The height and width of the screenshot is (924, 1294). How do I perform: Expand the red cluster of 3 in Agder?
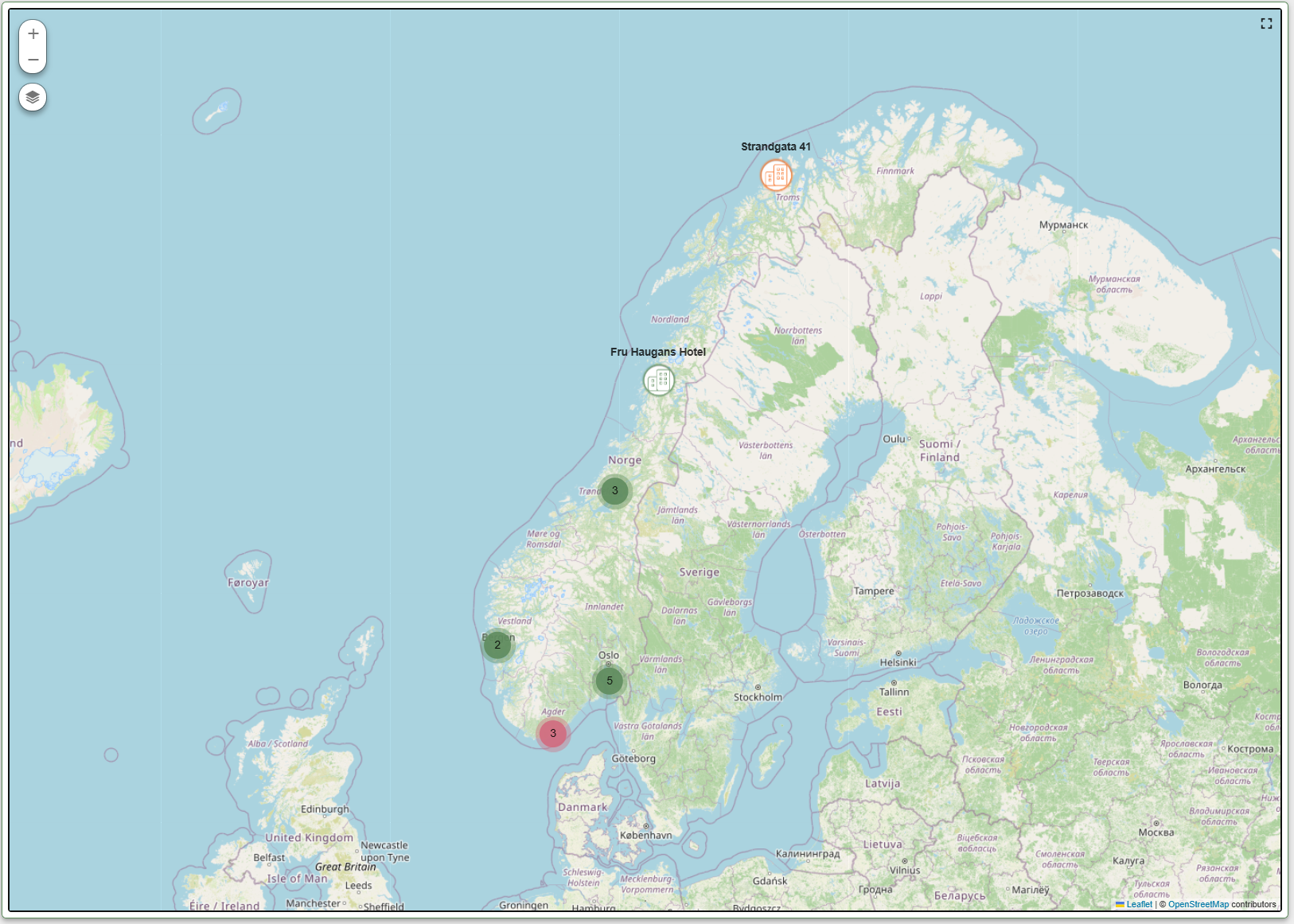pyautogui.click(x=553, y=734)
